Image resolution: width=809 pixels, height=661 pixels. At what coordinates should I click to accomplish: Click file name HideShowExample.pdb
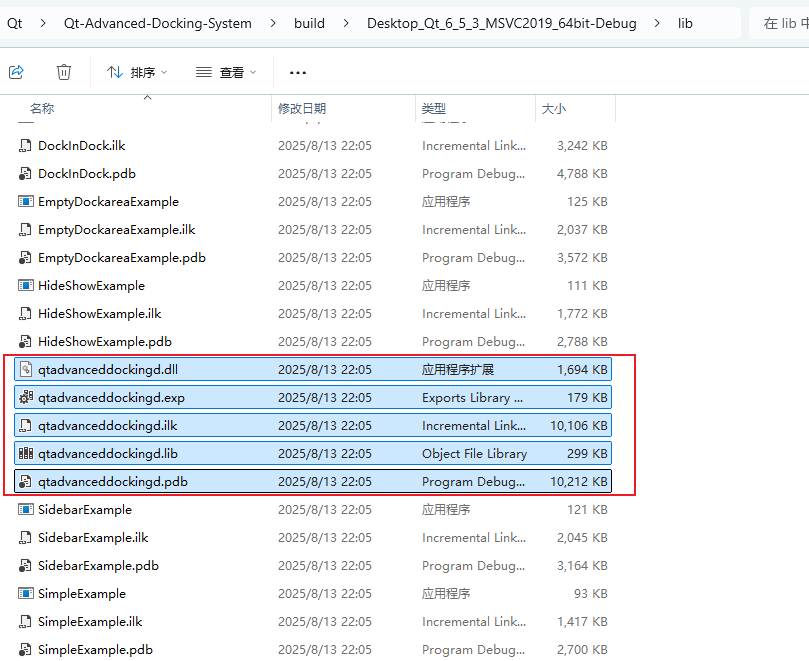coord(105,342)
